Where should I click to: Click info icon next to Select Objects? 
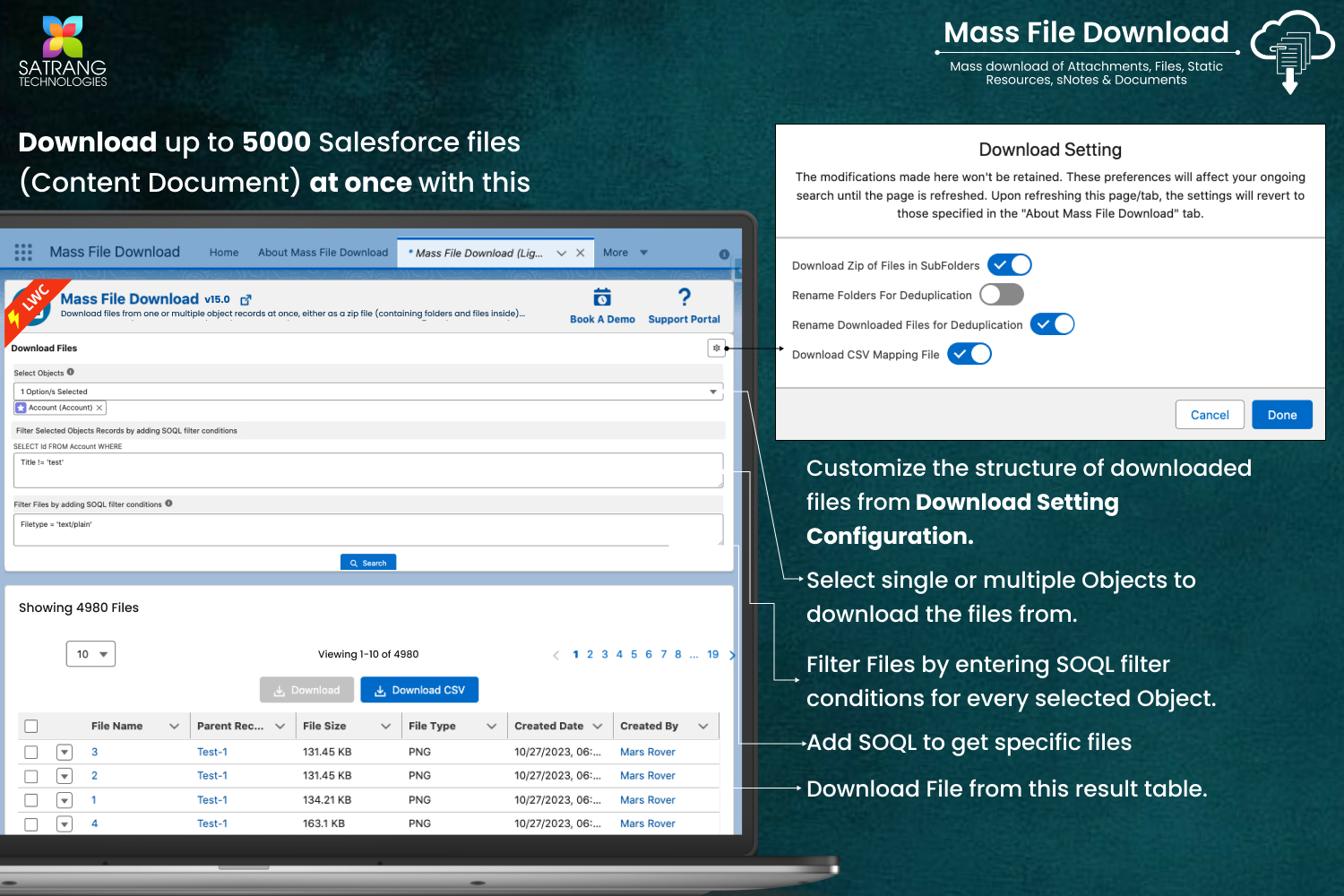tap(71, 372)
